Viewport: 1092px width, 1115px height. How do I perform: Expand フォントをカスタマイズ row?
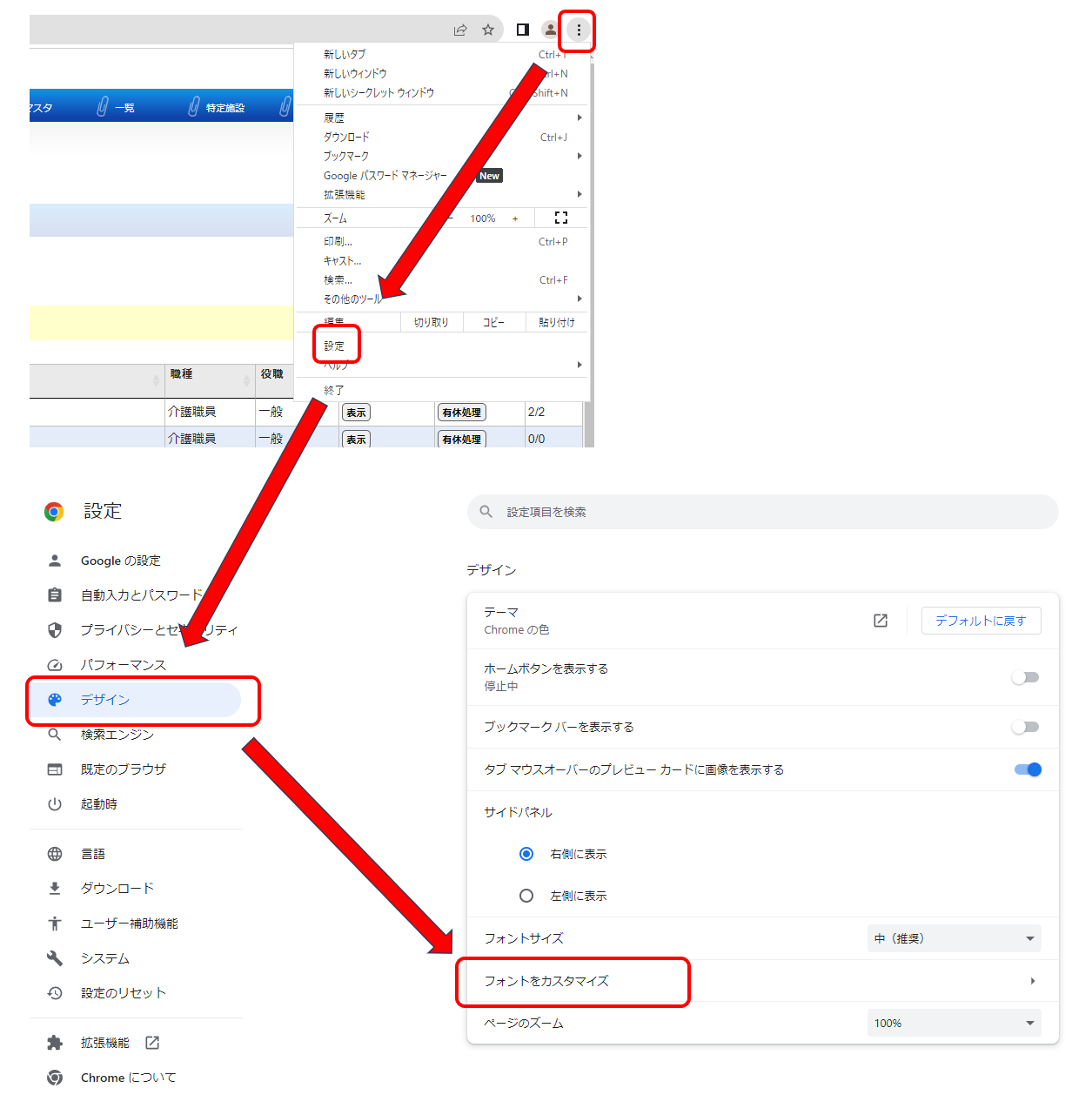(762, 981)
